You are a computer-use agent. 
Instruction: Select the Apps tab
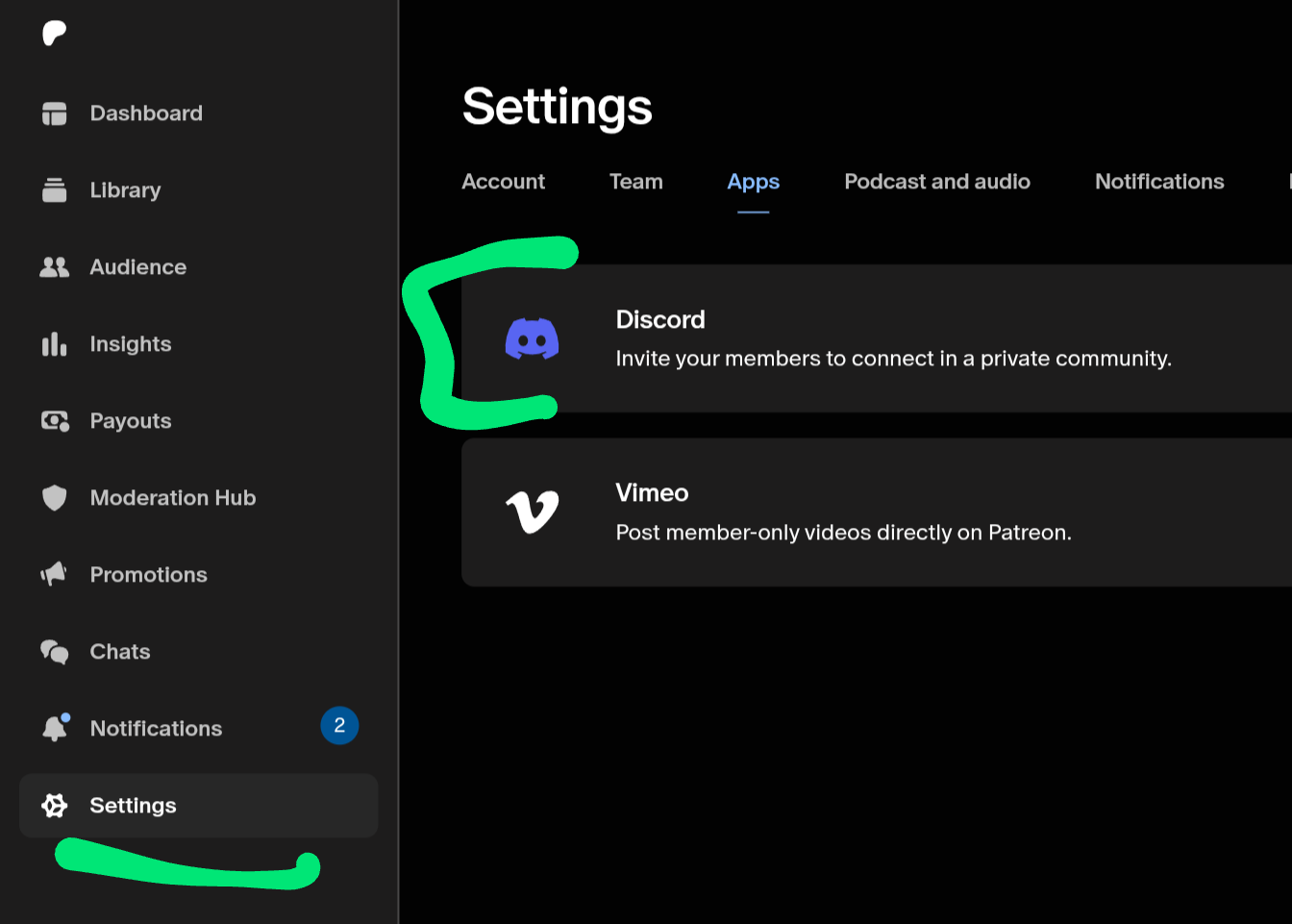point(754,182)
